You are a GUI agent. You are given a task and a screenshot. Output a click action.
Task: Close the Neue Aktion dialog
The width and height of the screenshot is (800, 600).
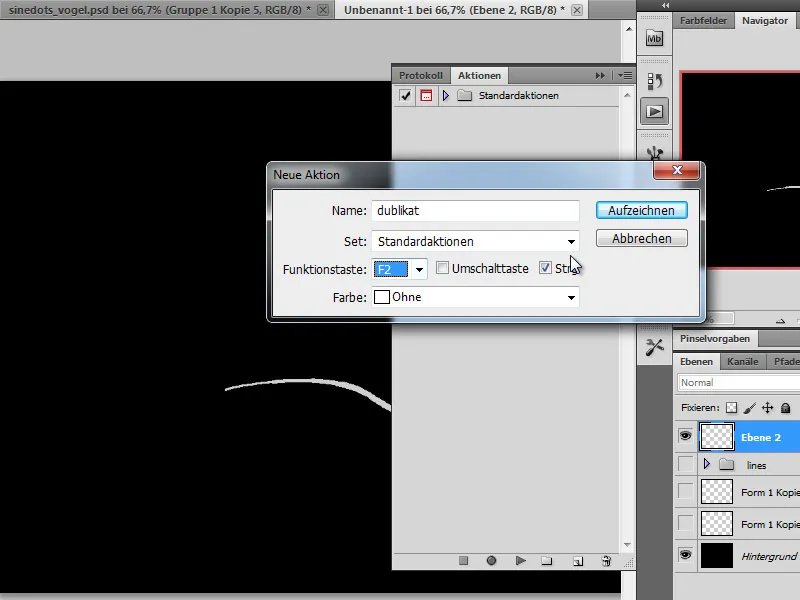pos(677,170)
